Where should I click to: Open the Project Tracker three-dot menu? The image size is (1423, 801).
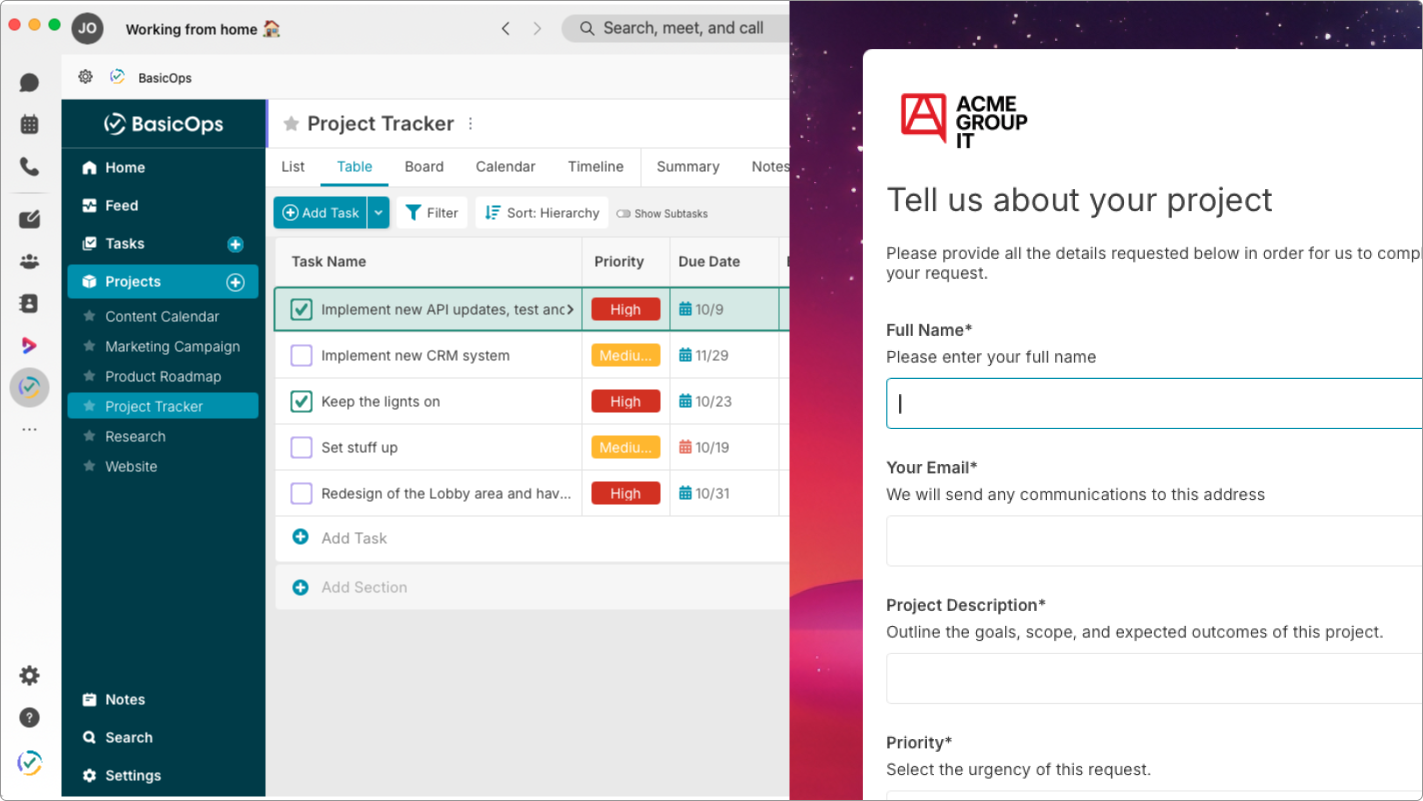pos(470,124)
